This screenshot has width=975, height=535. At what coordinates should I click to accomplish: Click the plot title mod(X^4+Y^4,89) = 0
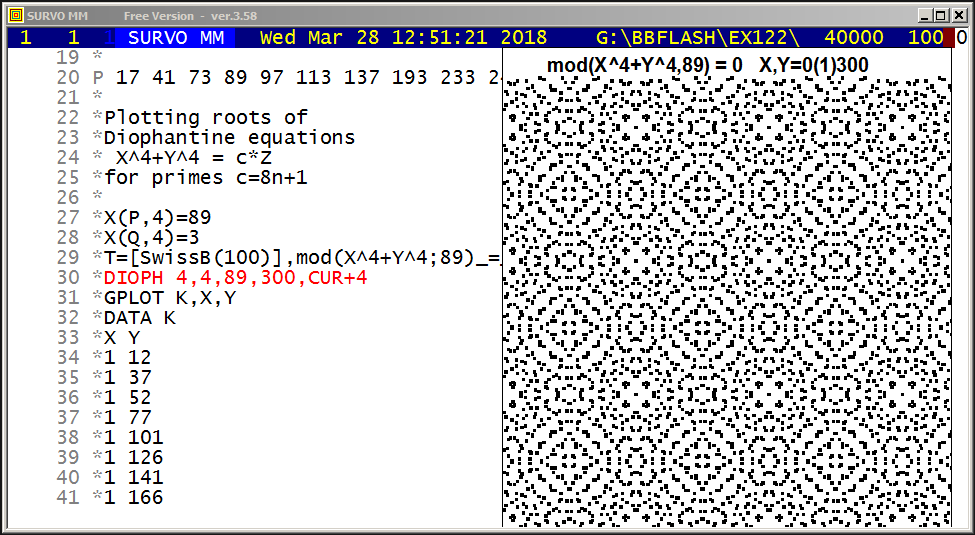tap(645, 65)
